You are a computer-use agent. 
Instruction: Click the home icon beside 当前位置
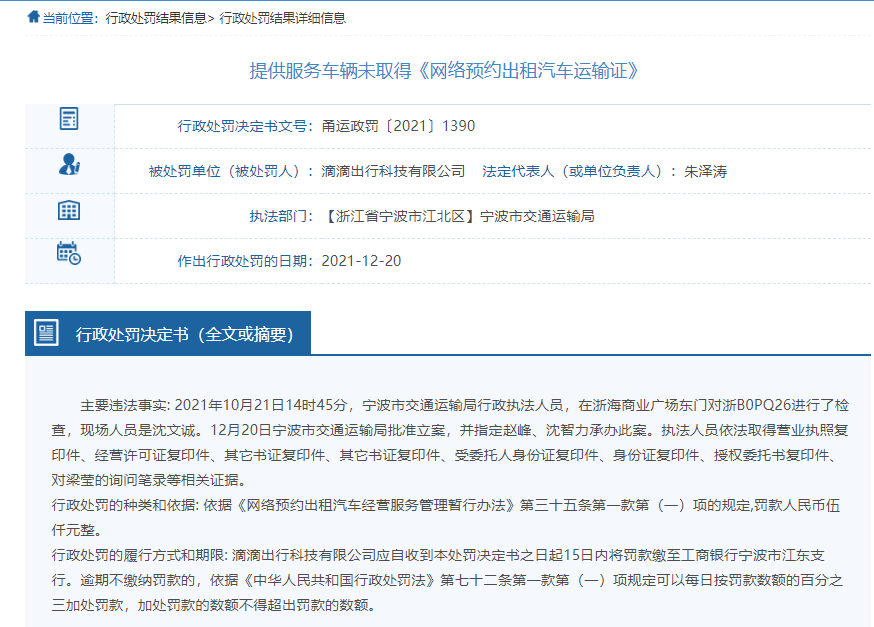pyautogui.click(x=33, y=17)
